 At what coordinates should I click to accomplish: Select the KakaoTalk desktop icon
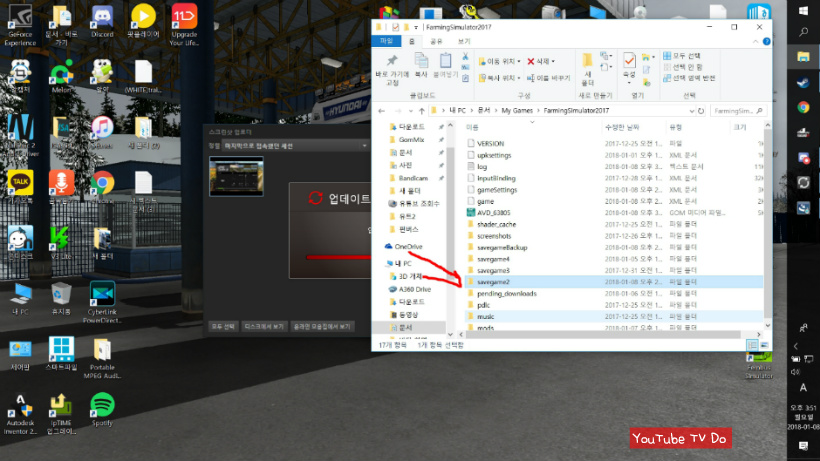[20, 187]
